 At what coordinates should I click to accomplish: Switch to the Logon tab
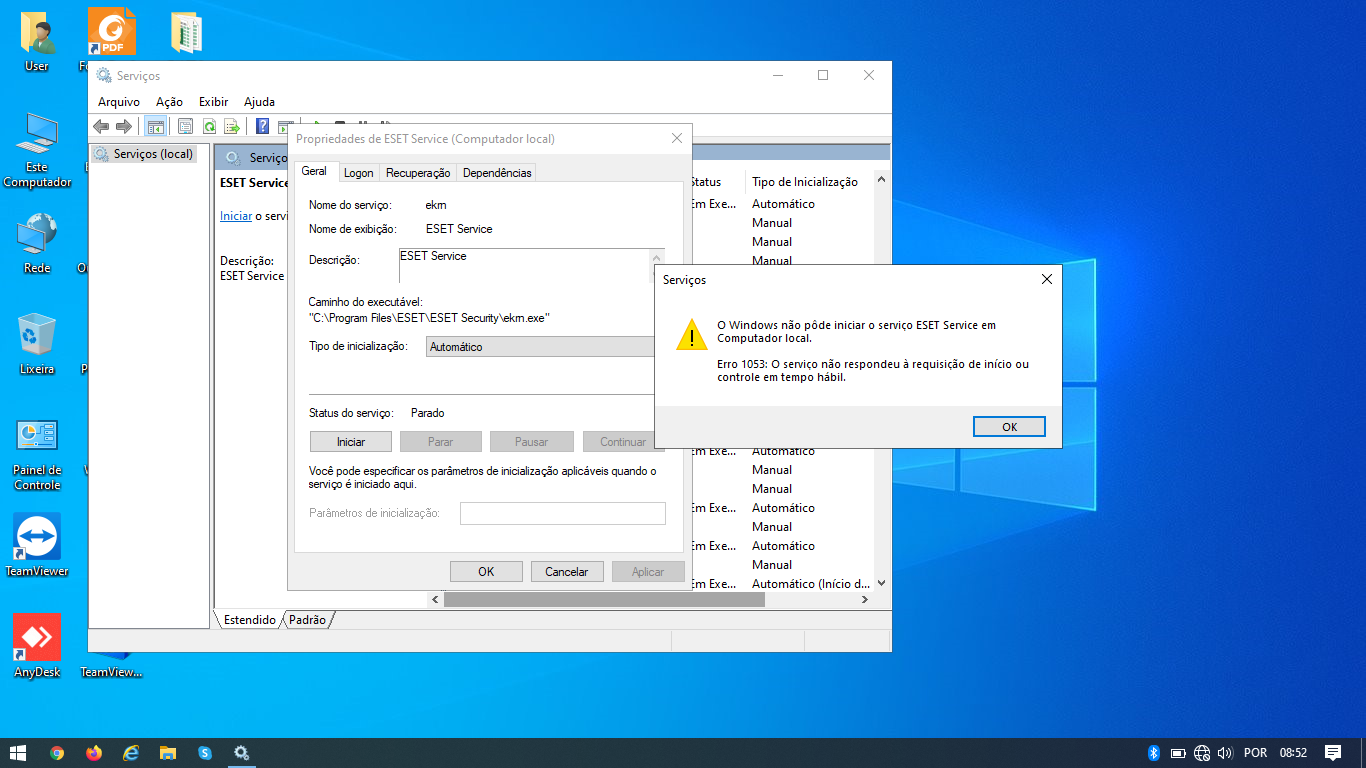pyautogui.click(x=358, y=173)
